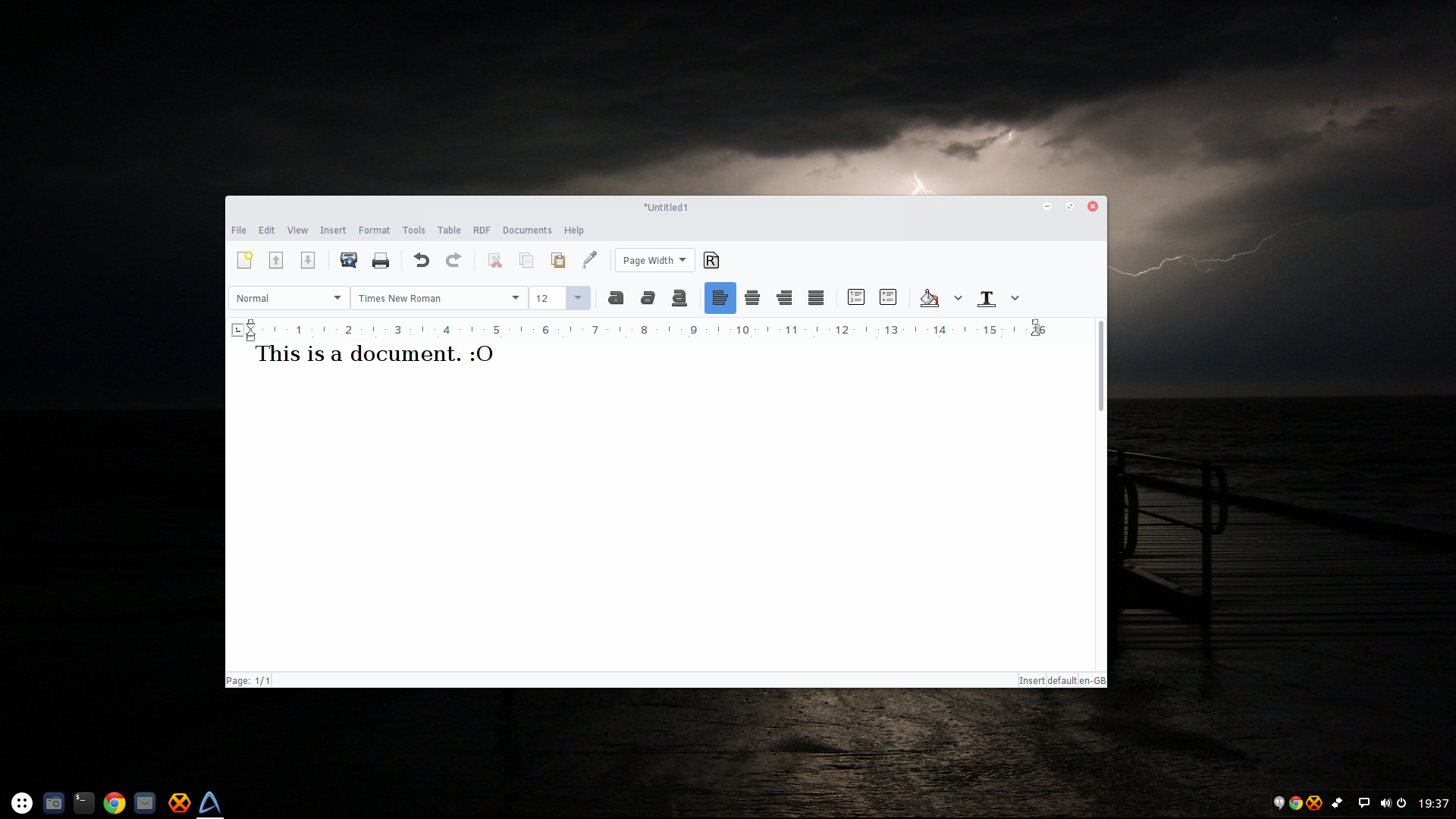Open the Help menu
The width and height of the screenshot is (1456, 819).
[574, 230]
